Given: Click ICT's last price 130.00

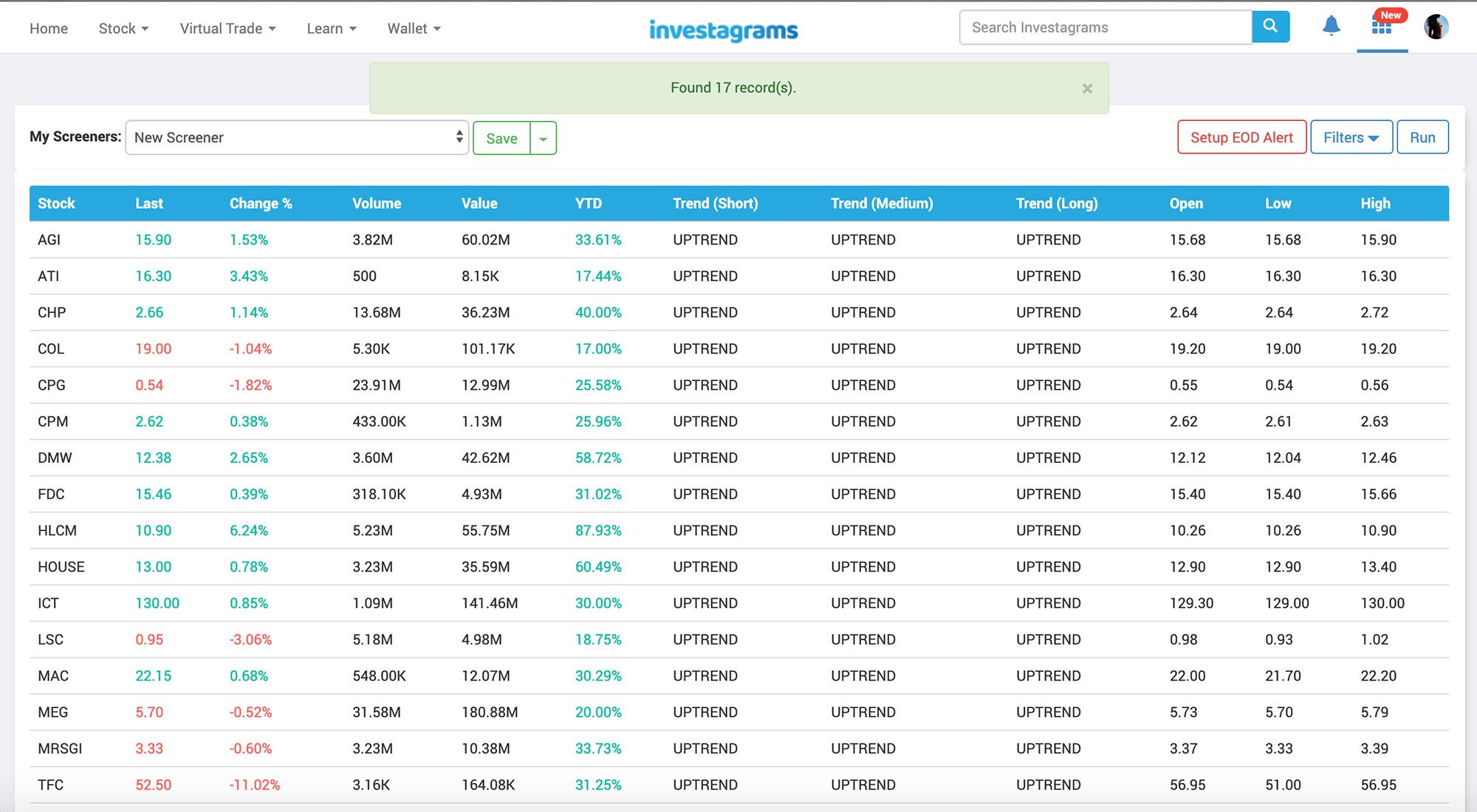Looking at the screenshot, I should tap(157, 603).
